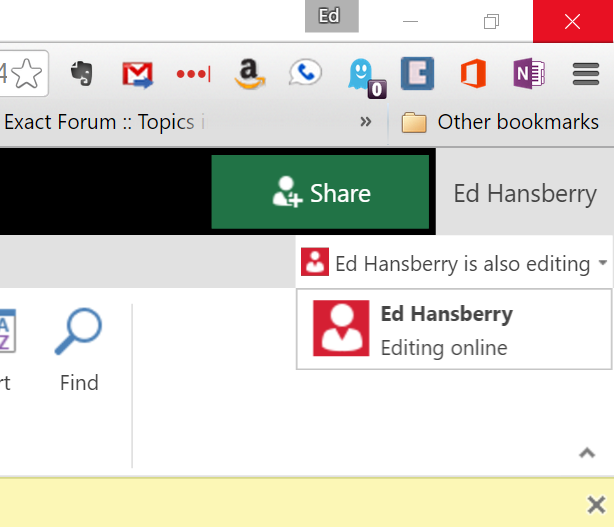Screen dimensions: 614x527
Task: Expand the 'is also editing' dropdown arrow
Action: 603,263
